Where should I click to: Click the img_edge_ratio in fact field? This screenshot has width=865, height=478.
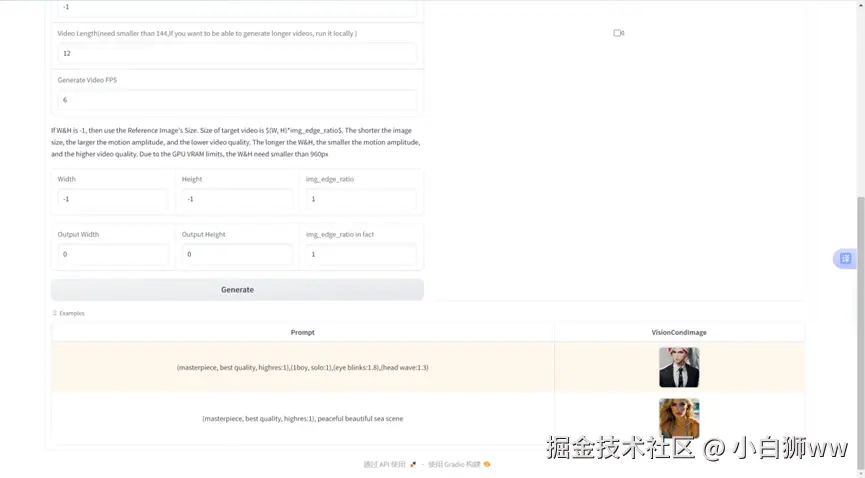point(361,254)
